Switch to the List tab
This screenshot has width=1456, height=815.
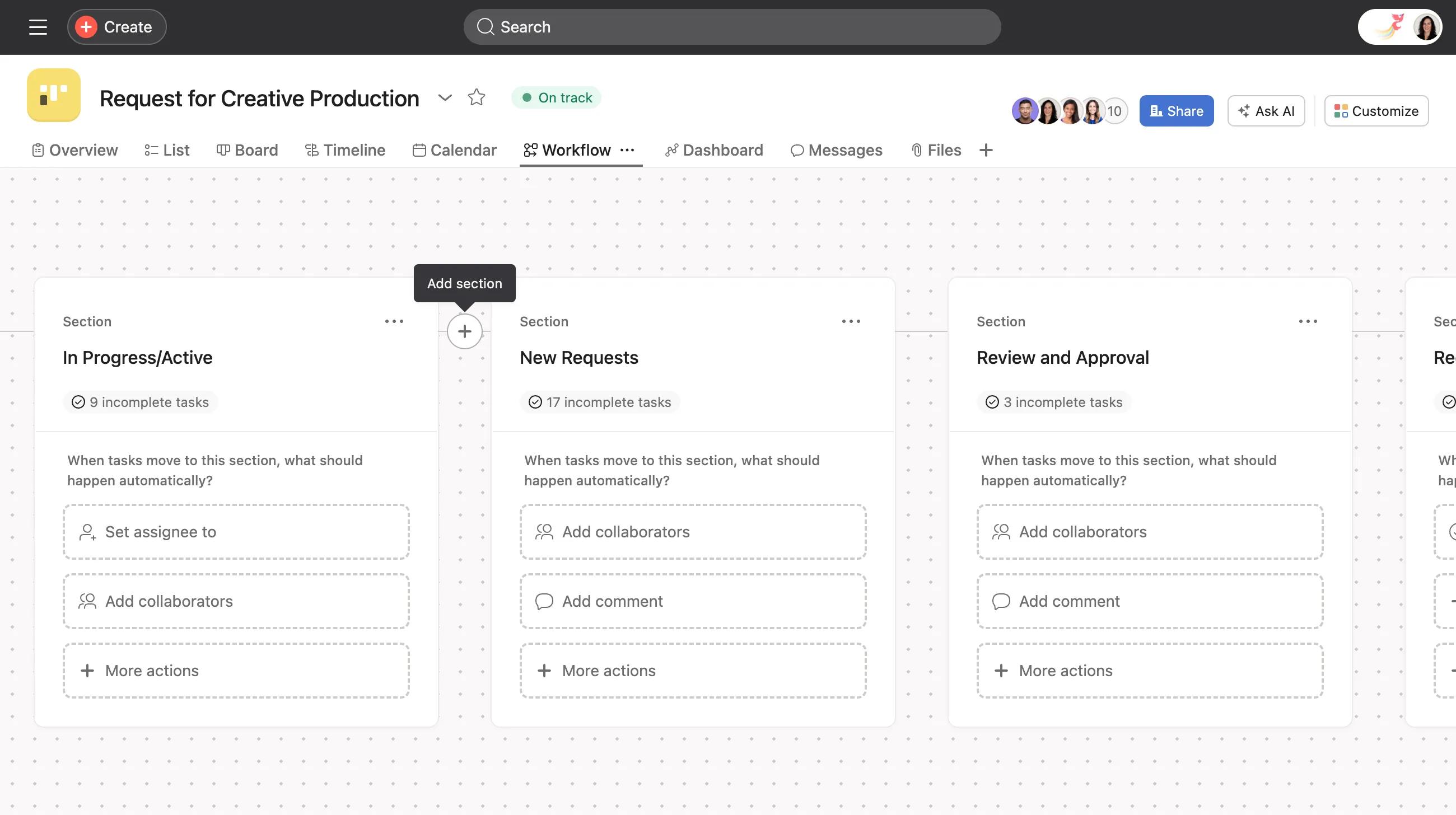pyautogui.click(x=166, y=149)
